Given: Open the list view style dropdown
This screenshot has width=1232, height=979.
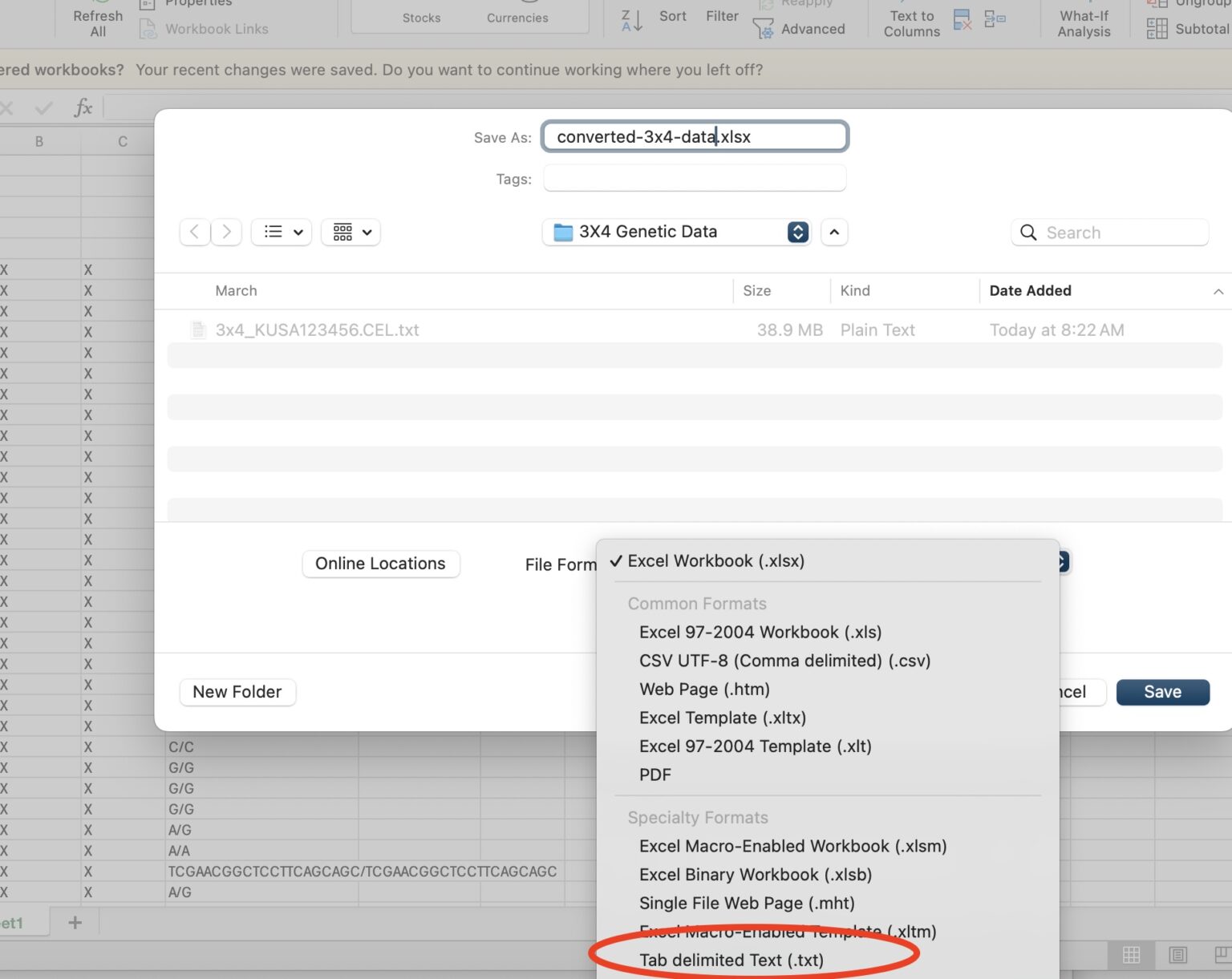Looking at the screenshot, I should click(x=281, y=232).
